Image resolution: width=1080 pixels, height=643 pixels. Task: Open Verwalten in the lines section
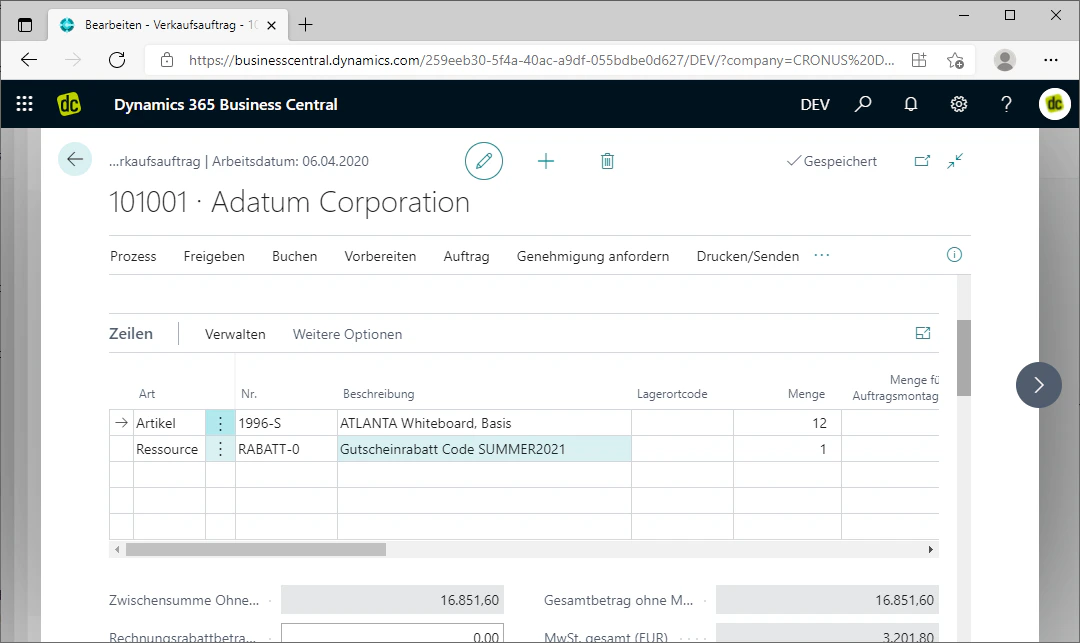235,334
